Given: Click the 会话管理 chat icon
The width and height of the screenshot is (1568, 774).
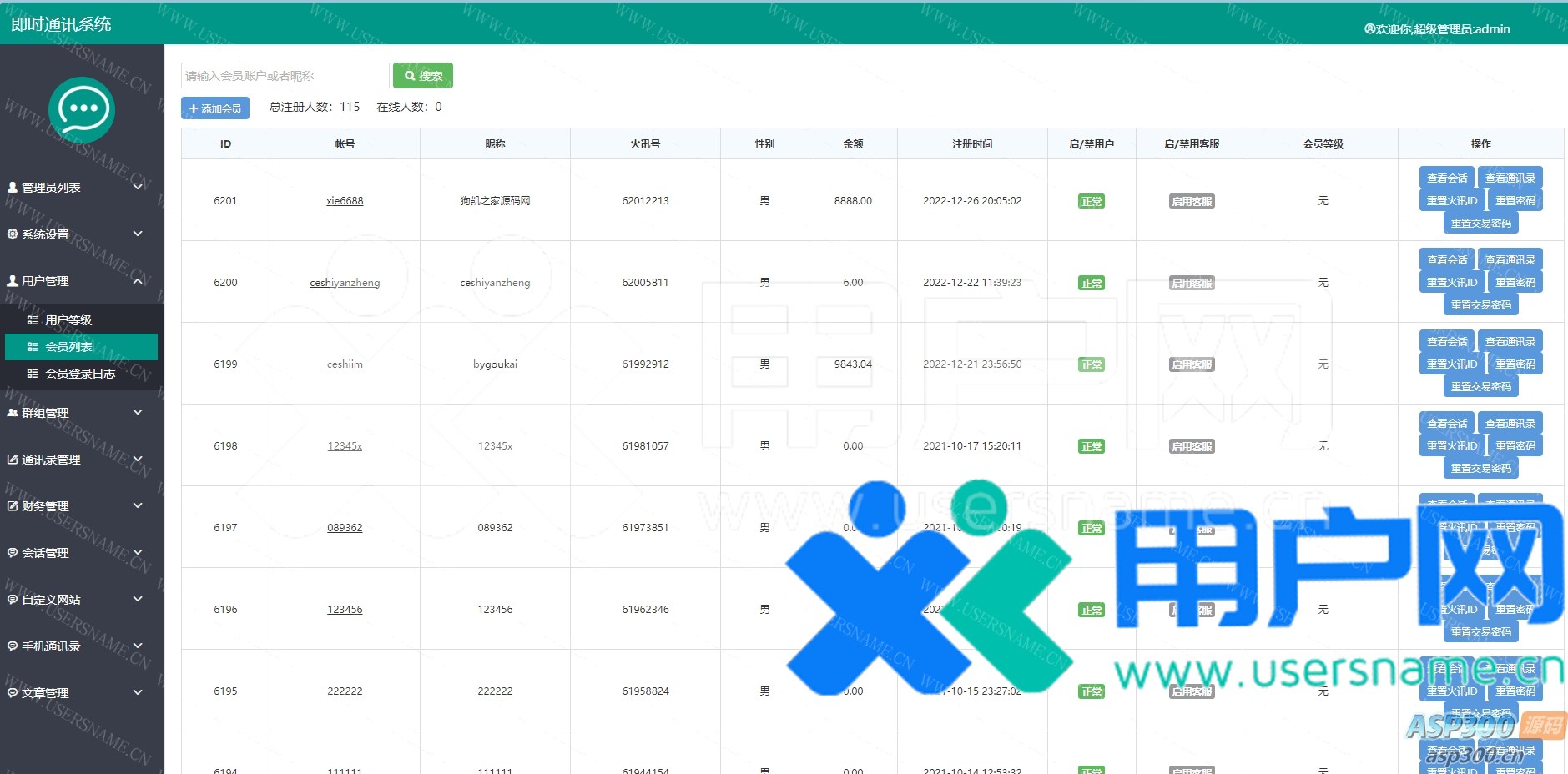Looking at the screenshot, I should point(13,553).
